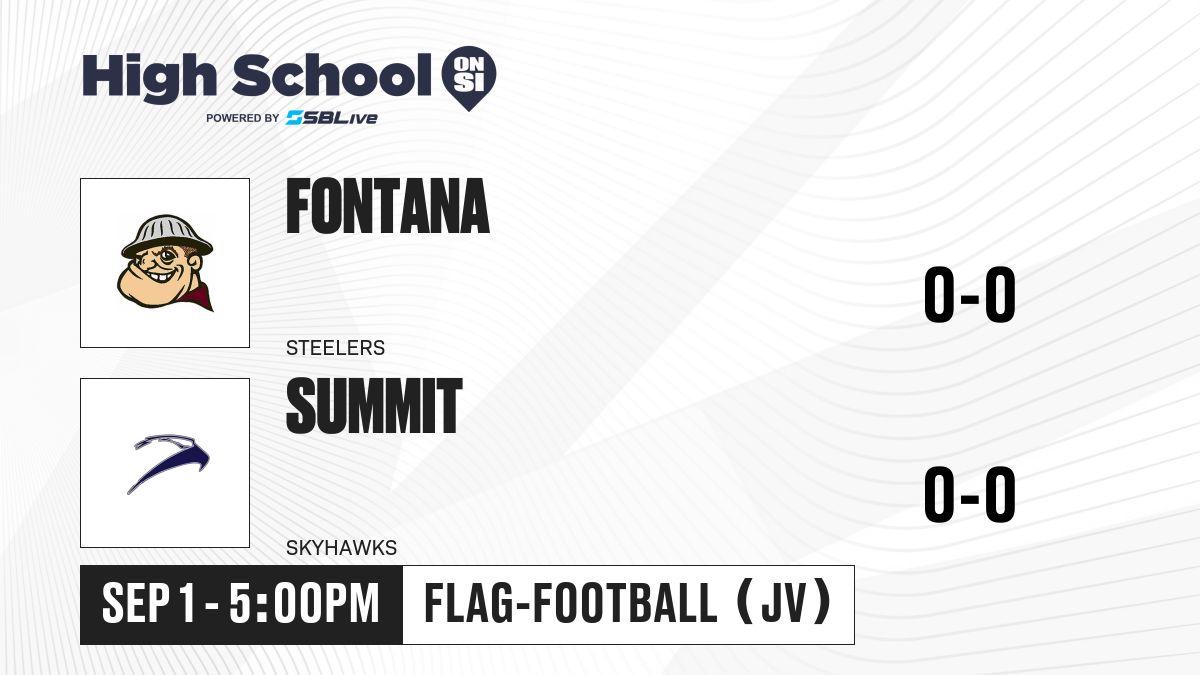Image resolution: width=1200 pixels, height=675 pixels.
Task: Click the STEELERS nickname label
Action: [x=335, y=348]
